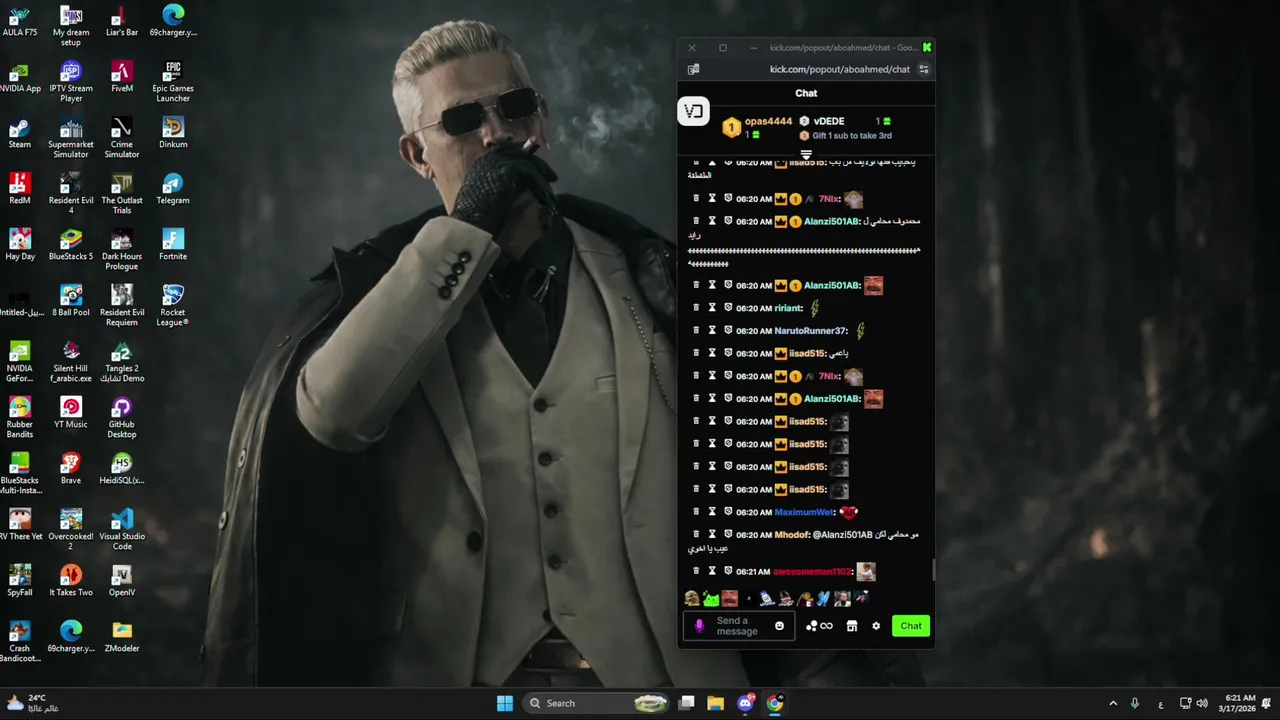Select the Epic Games Launcher shortcut
The image size is (1280, 720).
[173, 81]
